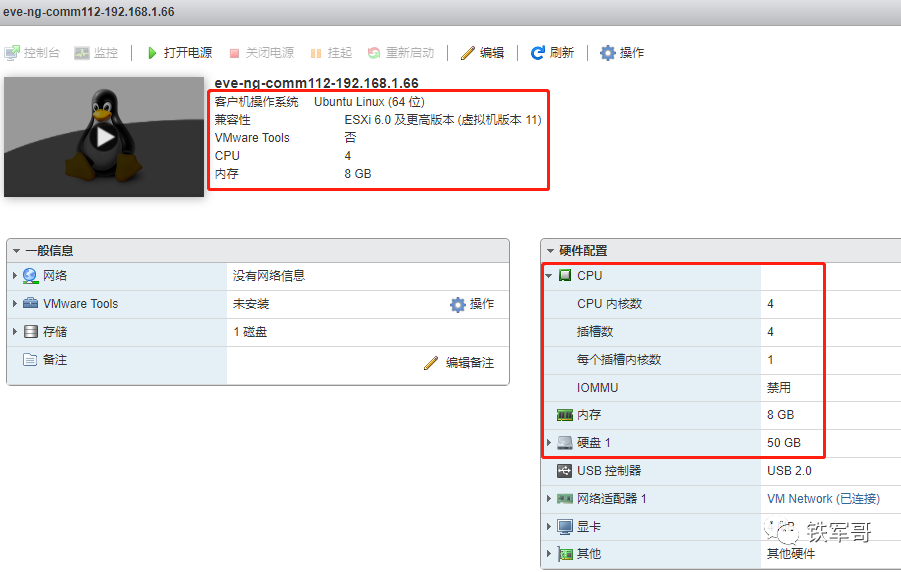
Task: Select the 没有网络信息 text
Action: coord(269,276)
